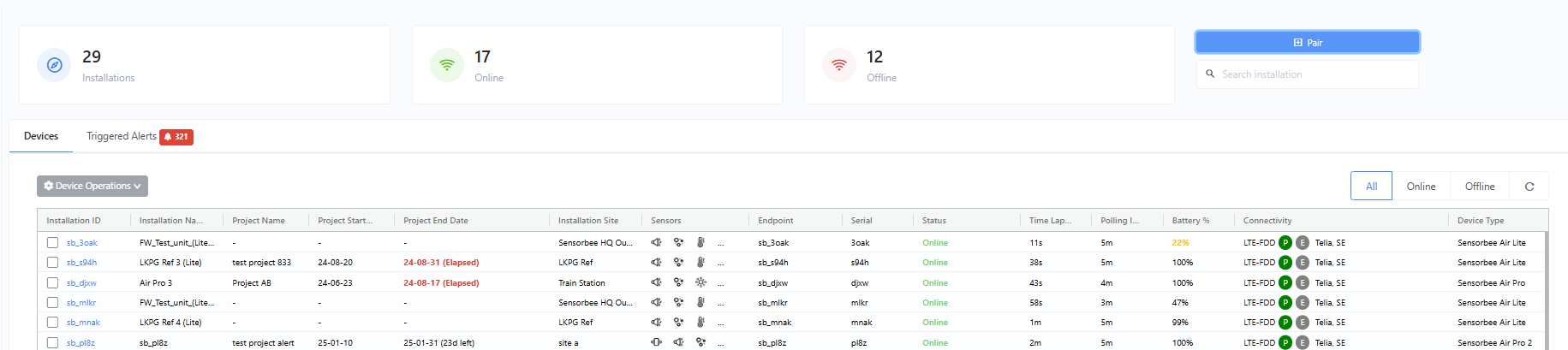
Task: Click the Search installation field
Action: tap(1308, 74)
